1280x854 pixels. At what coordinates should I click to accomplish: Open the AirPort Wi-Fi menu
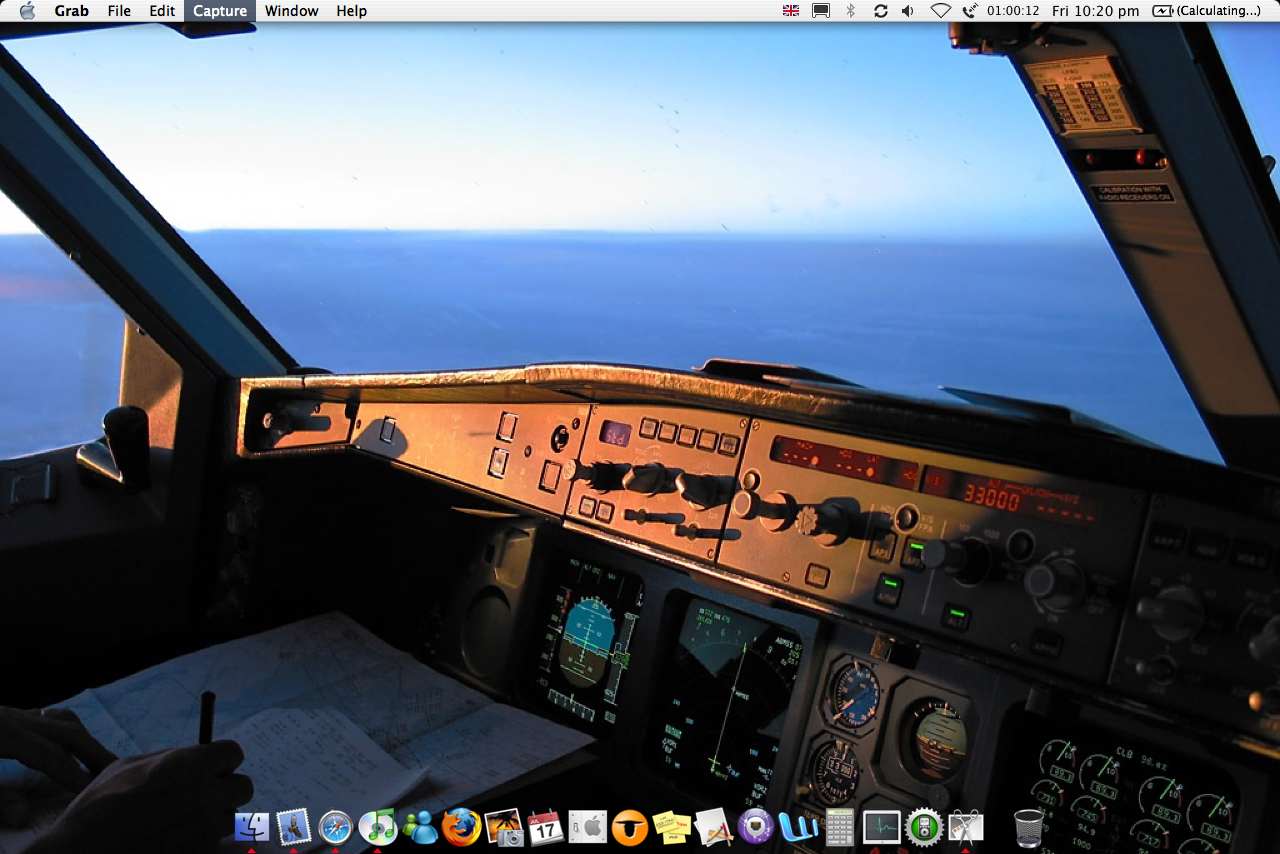point(941,11)
